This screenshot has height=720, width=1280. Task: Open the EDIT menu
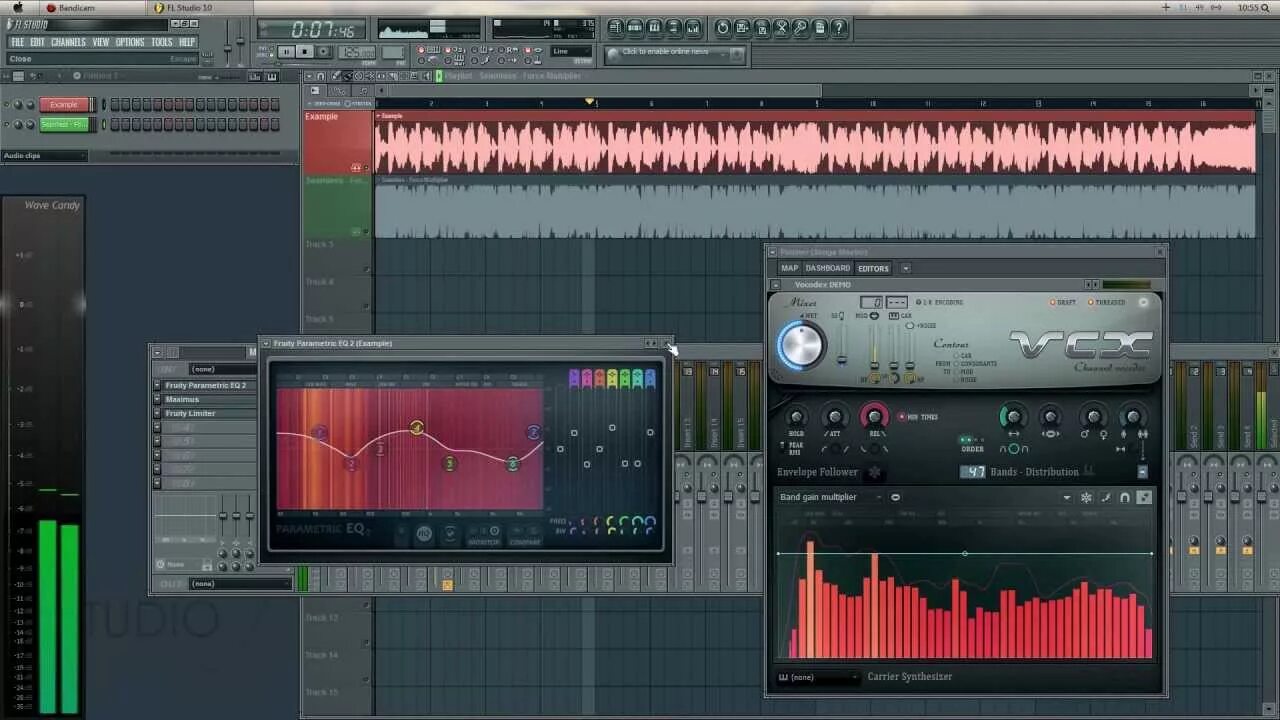click(x=37, y=42)
